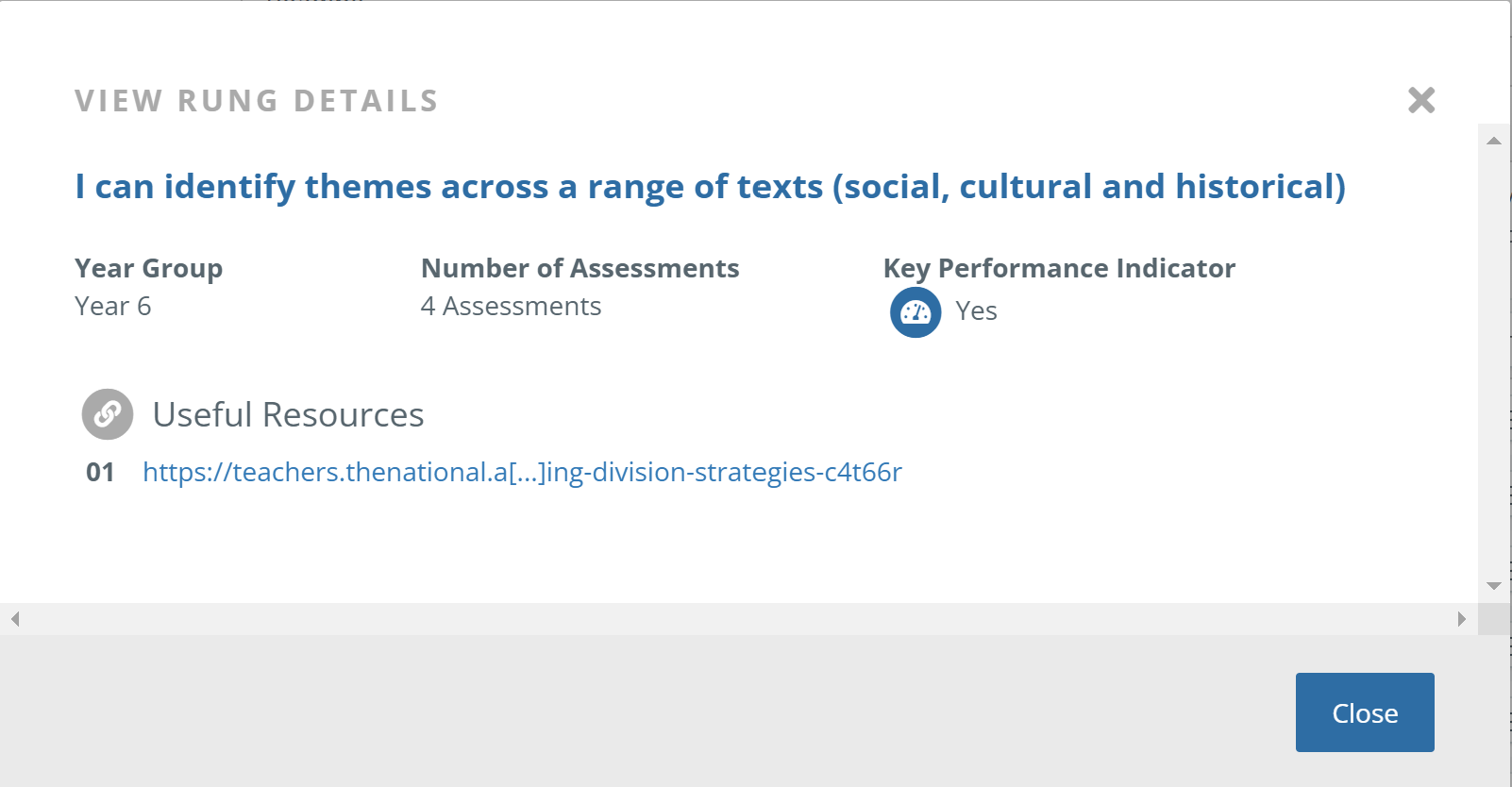The image size is (1512, 787).
Task: Click the horizontal scrollbar left arrow
Action: click(15, 619)
